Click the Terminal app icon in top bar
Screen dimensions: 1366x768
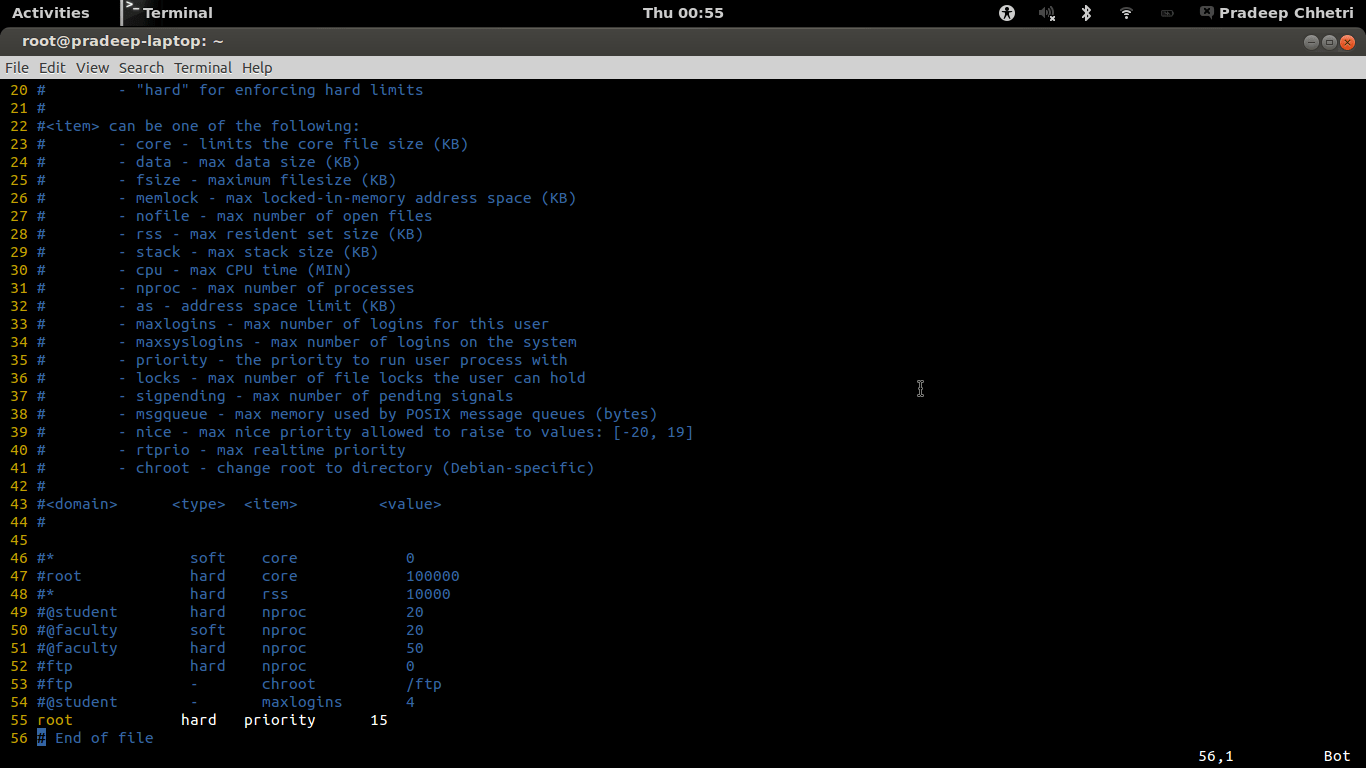[x=130, y=12]
